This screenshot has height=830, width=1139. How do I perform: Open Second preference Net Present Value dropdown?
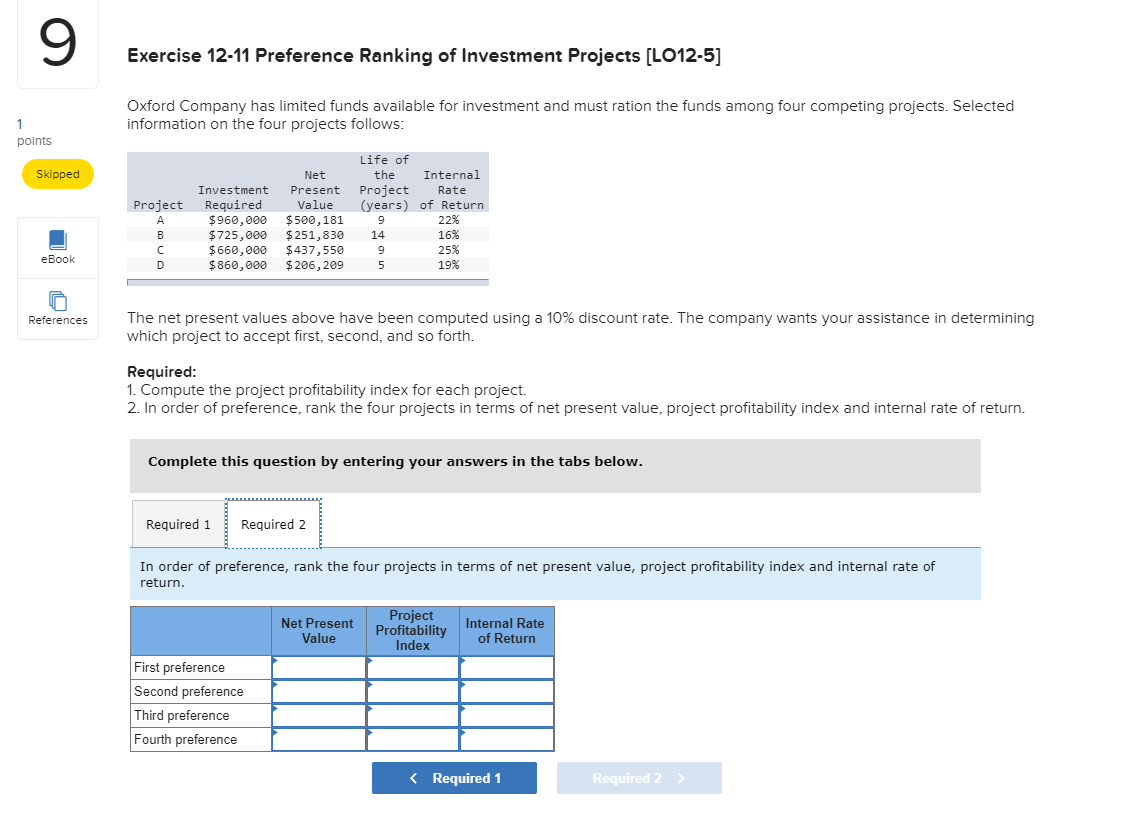[x=318, y=691]
